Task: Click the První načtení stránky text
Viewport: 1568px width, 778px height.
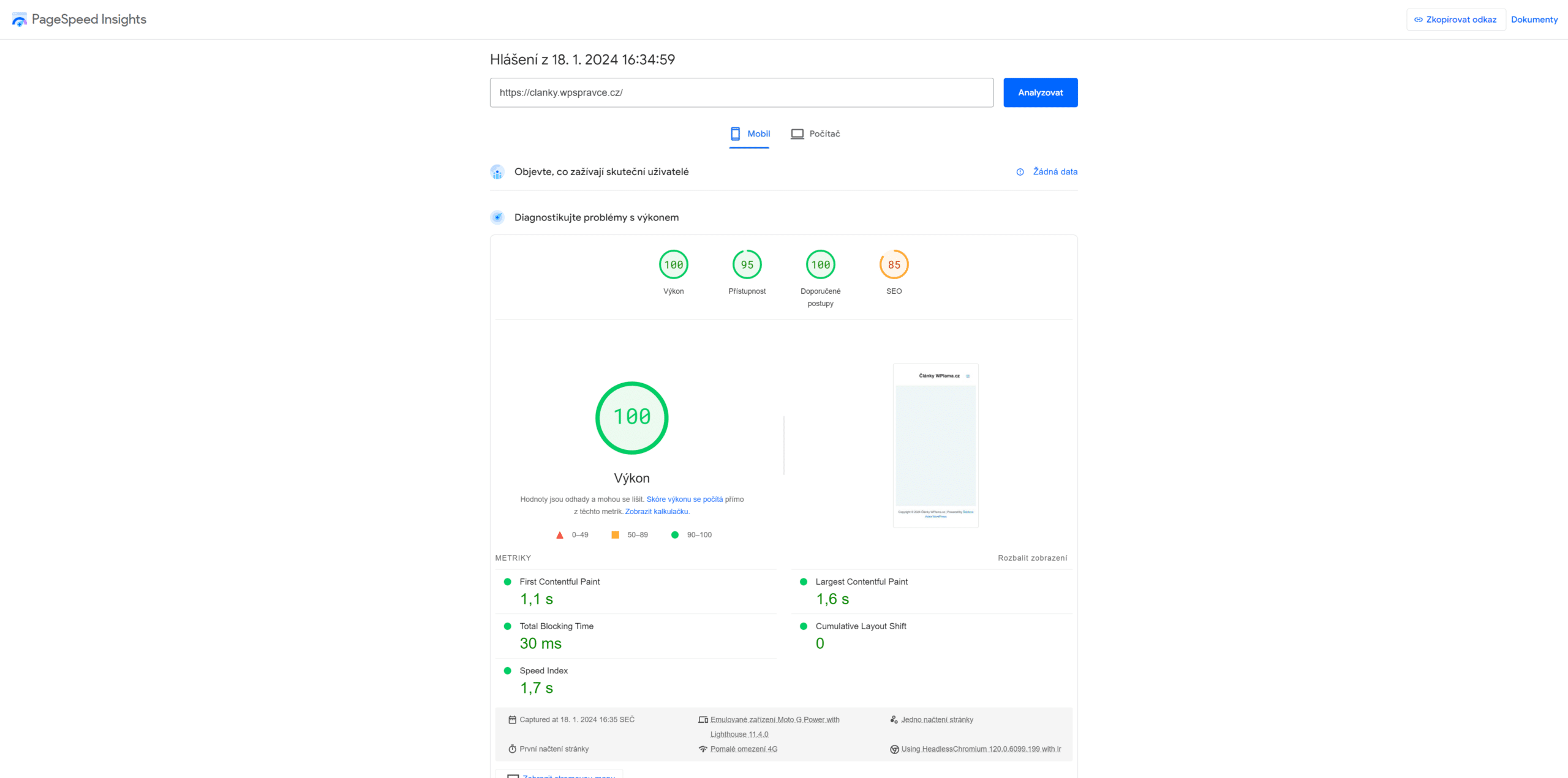Action: 554,749
